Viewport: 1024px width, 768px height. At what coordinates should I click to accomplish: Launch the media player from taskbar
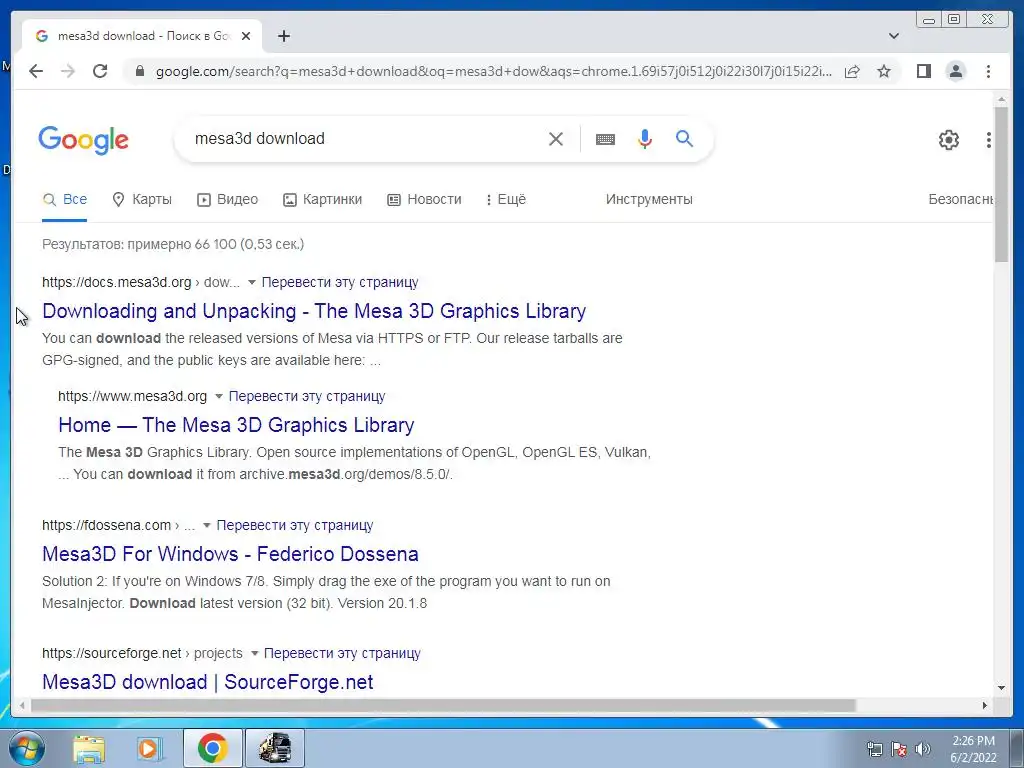click(150, 748)
